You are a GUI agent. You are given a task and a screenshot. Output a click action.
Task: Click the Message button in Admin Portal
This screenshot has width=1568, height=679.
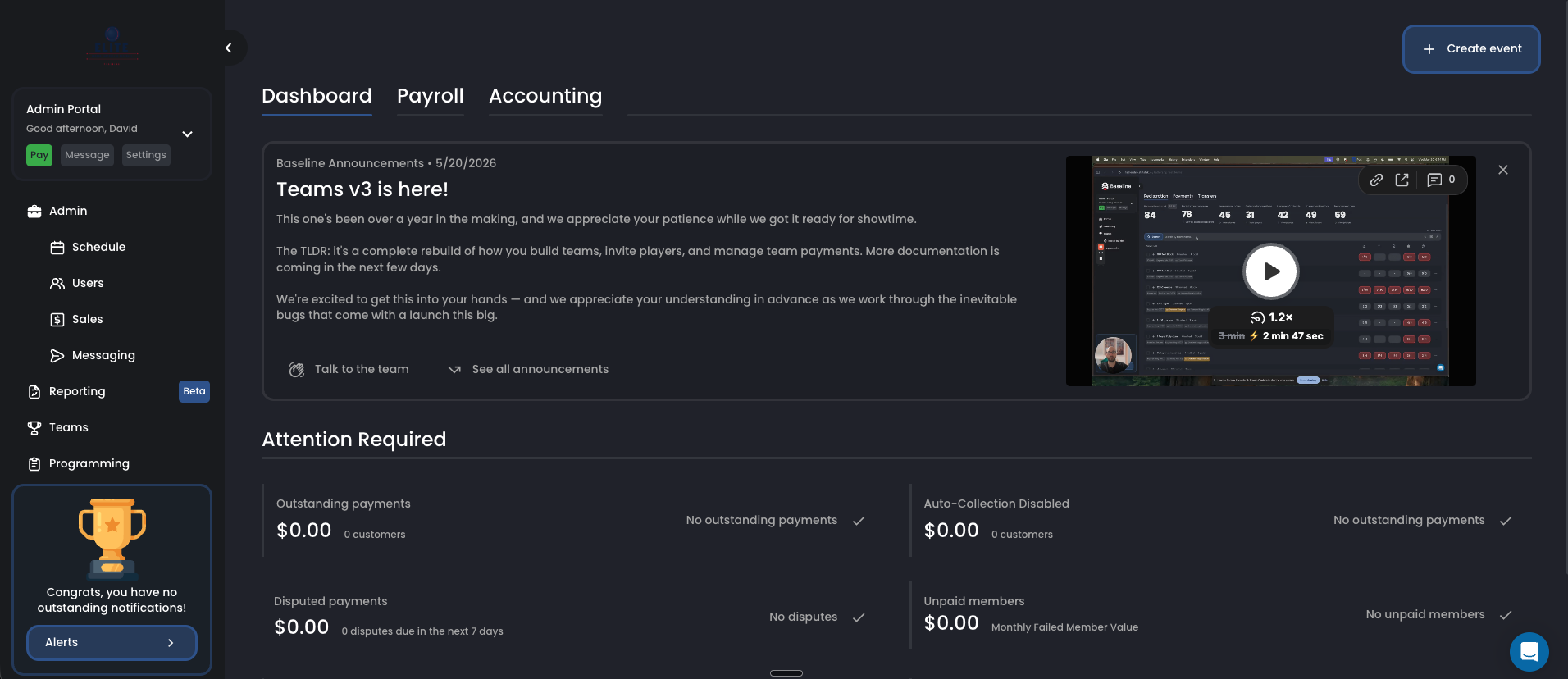coord(87,155)
